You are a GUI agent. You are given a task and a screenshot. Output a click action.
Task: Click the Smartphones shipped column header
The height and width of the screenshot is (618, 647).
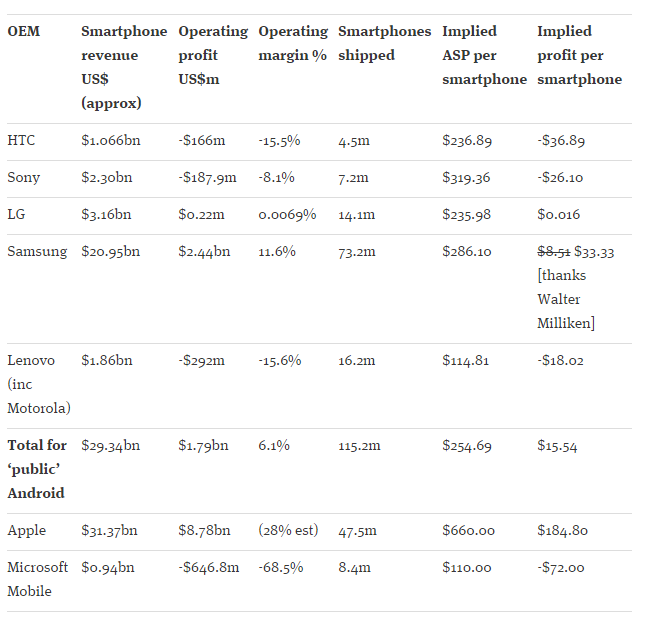click(x=384, y=43)
